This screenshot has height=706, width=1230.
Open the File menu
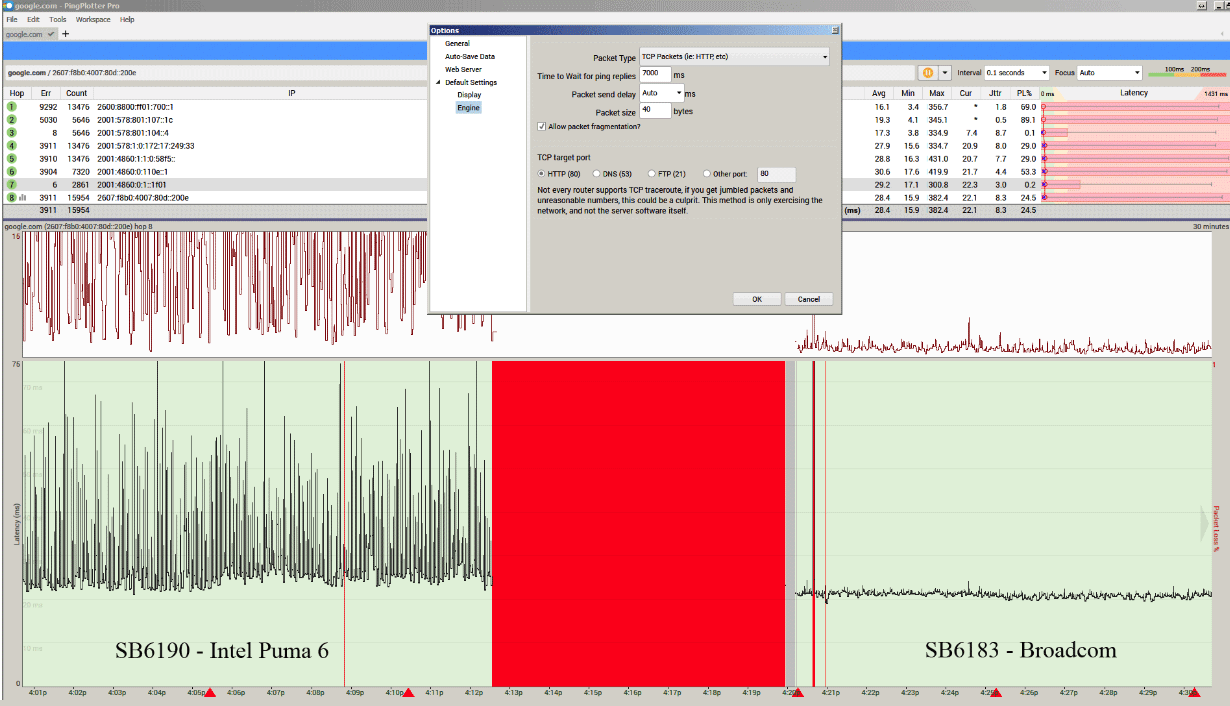click(12, 19)
